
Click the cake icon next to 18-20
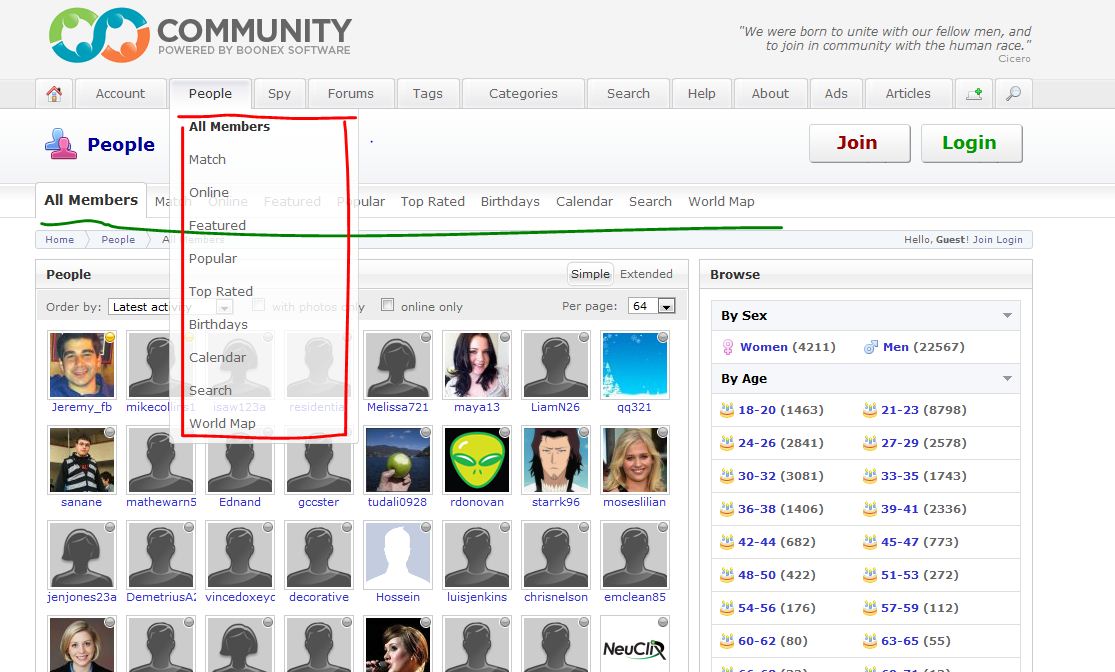coord(727,410)
